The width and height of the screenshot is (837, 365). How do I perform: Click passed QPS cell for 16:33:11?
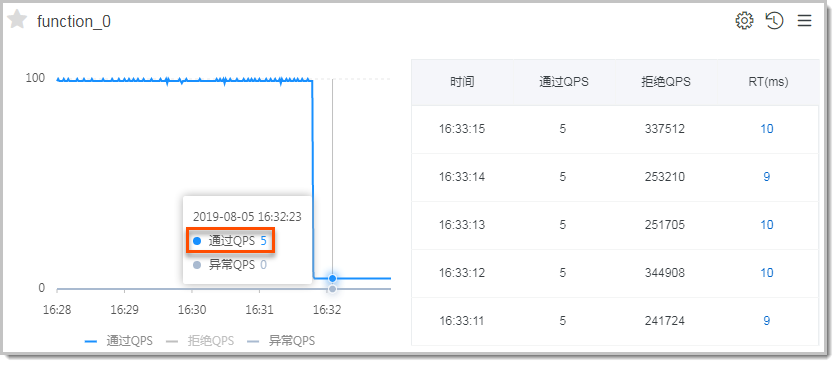pos(563,321)
